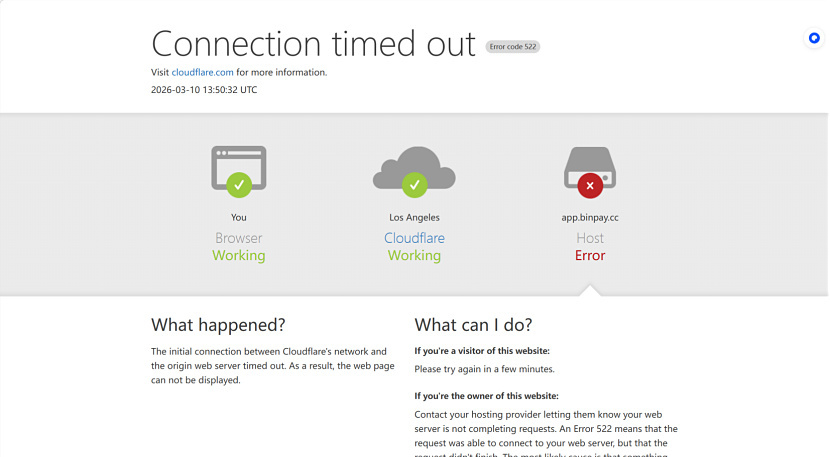Click the 2026-03-10 UTC timestamp

pyautogui.click(x=204, y=89)
